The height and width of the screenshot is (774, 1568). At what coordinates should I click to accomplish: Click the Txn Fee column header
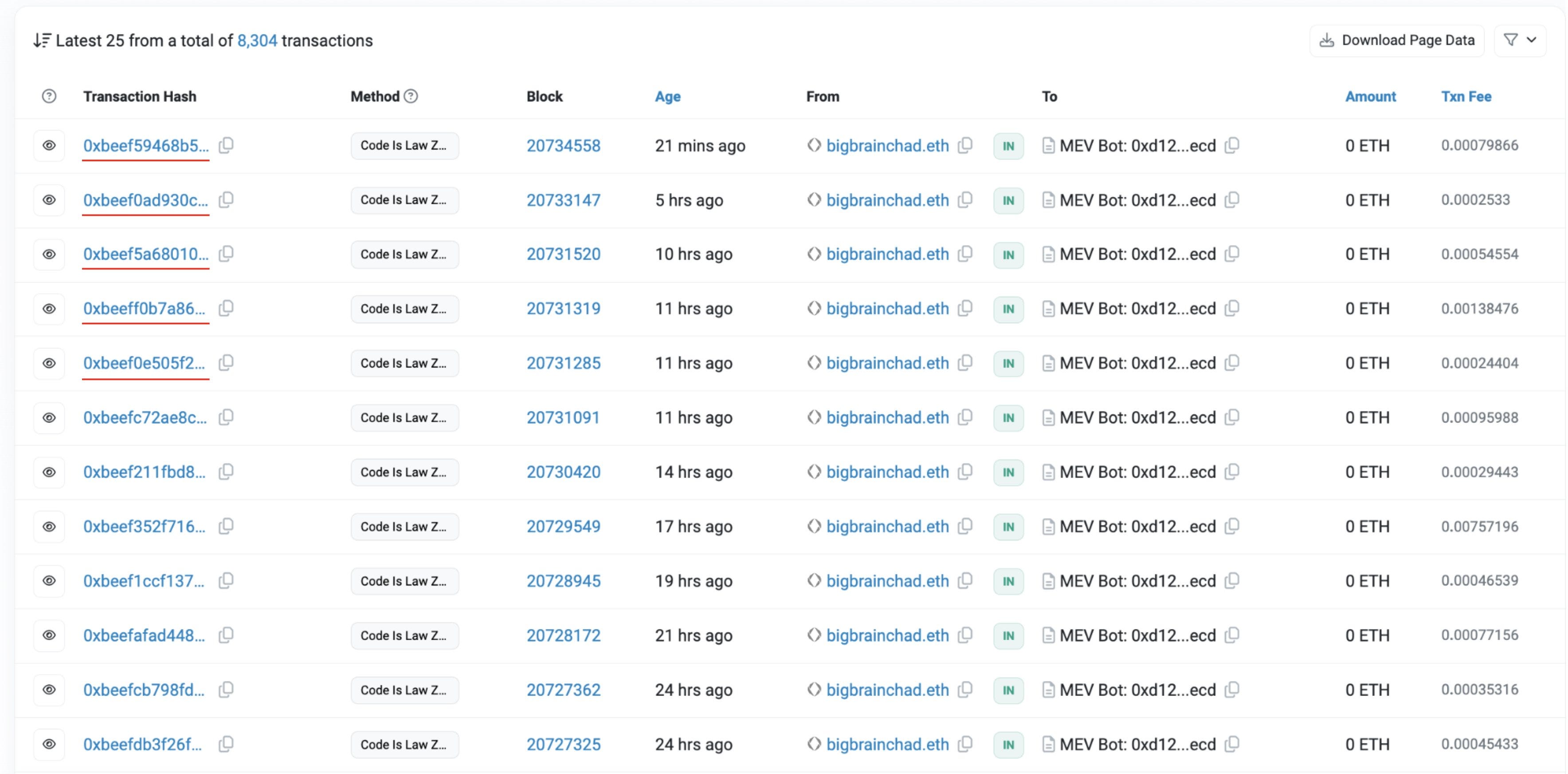coord(1466,96)
